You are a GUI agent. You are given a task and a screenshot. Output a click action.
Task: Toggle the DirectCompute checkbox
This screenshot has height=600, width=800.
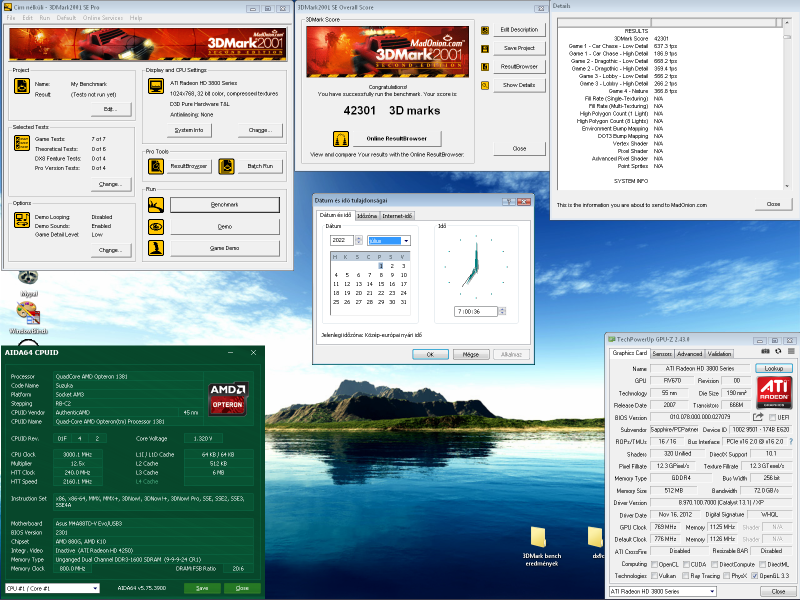coord(715,564)
